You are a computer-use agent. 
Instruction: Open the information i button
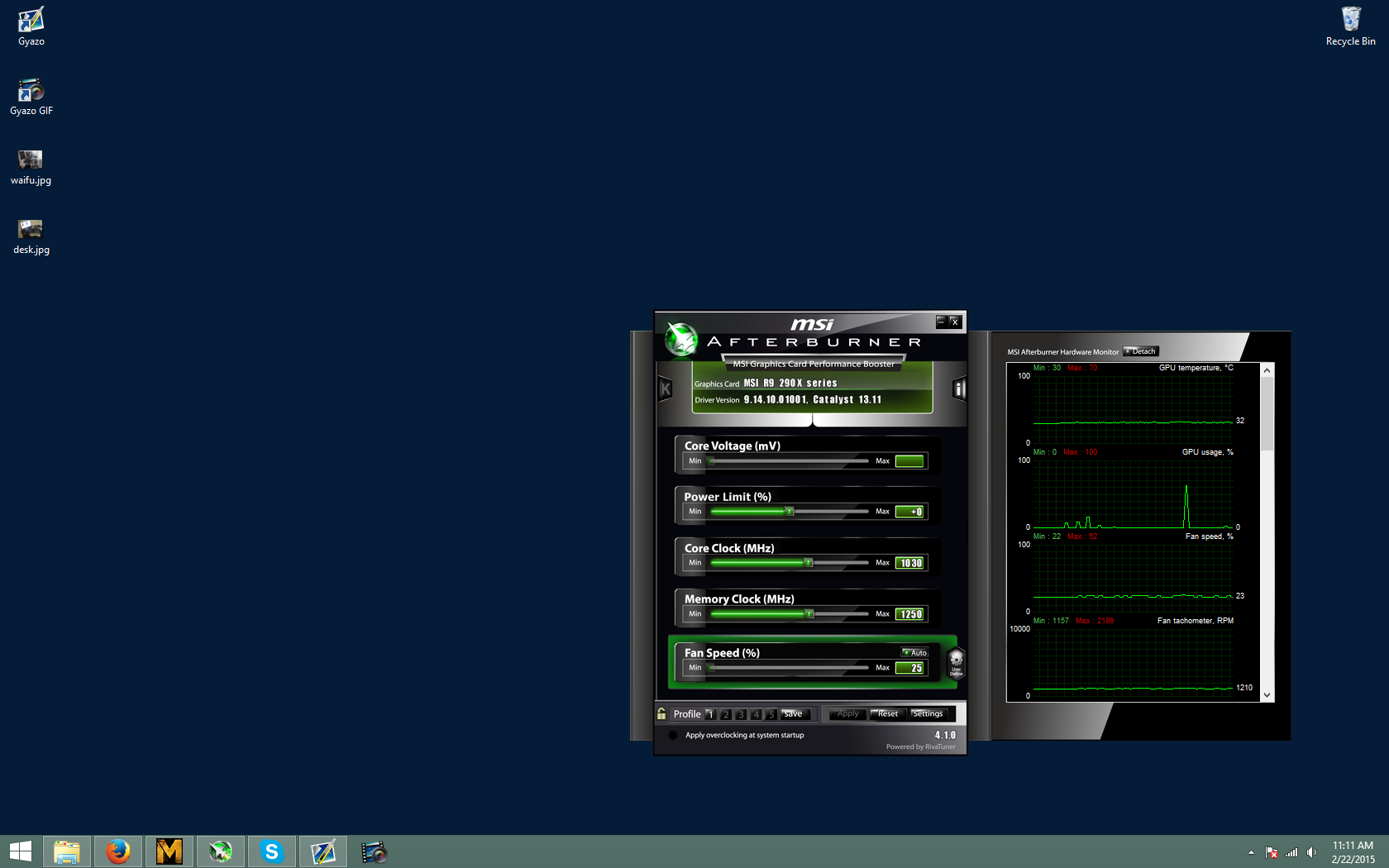[959, 389]
